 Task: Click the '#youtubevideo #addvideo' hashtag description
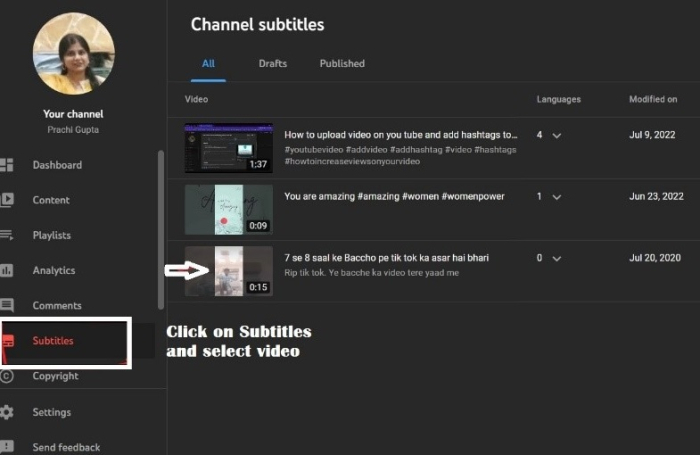coord(400,155)
